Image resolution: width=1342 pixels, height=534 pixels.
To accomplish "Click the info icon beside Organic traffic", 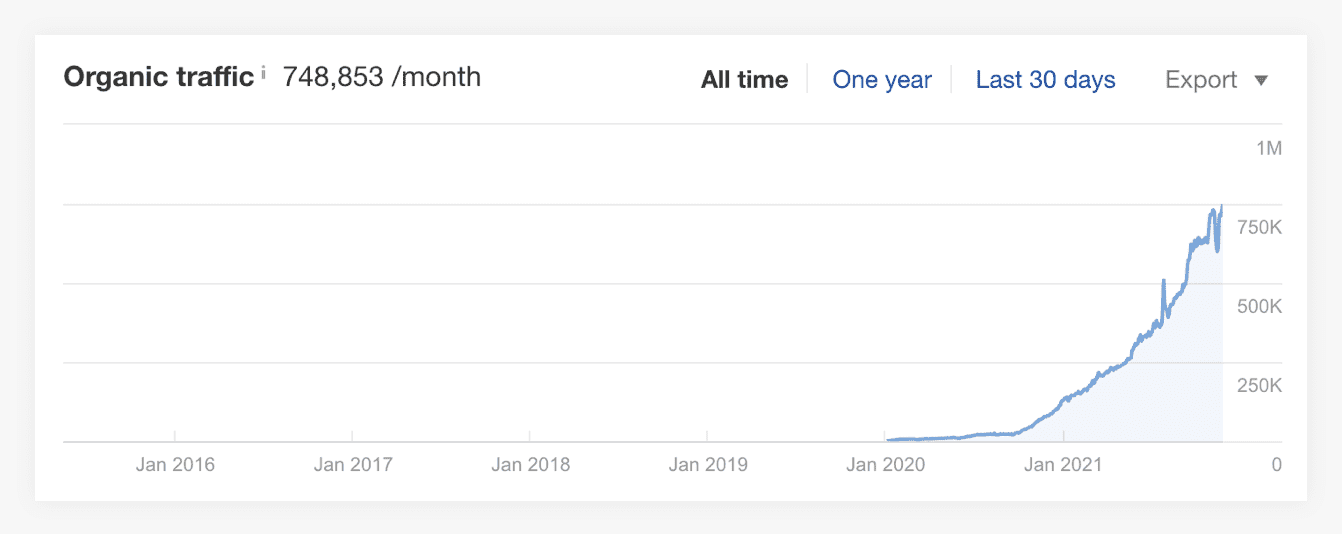I will pos(263,73).
